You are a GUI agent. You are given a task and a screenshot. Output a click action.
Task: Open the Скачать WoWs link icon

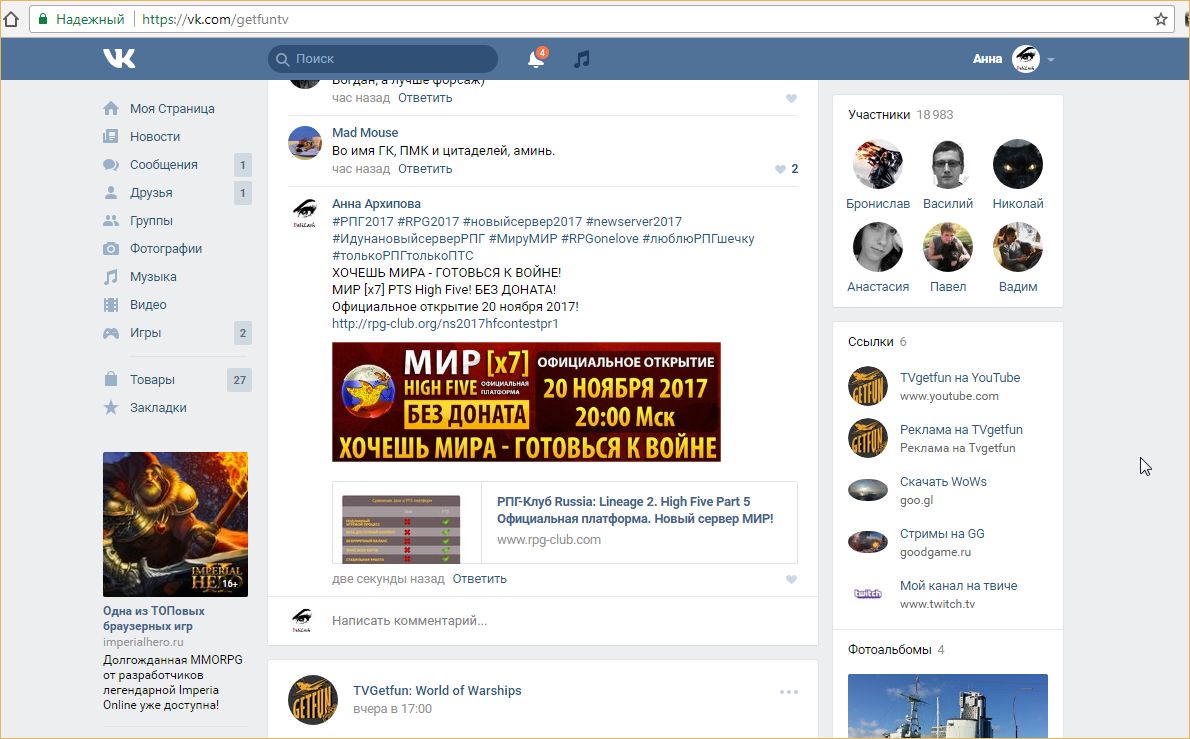point(867,490)
